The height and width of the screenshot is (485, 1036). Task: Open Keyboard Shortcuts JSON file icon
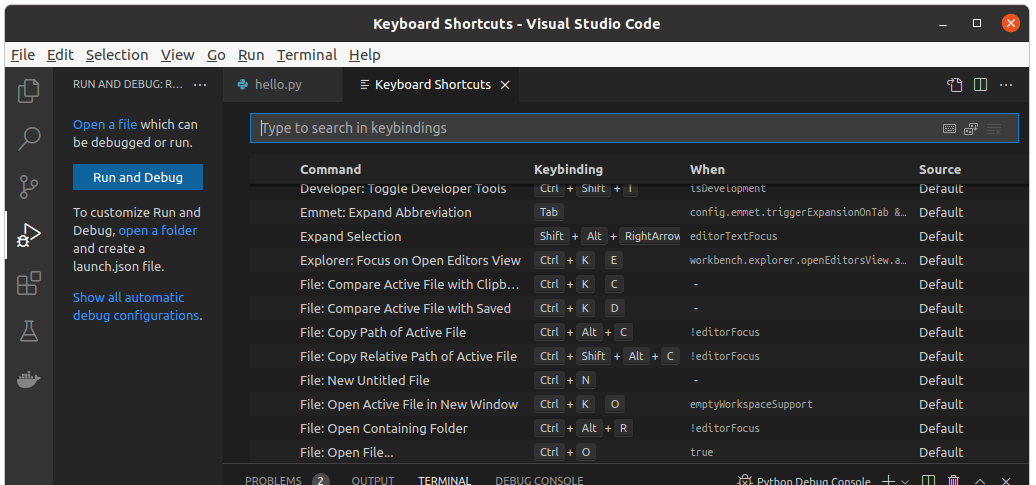coord(954,85)
